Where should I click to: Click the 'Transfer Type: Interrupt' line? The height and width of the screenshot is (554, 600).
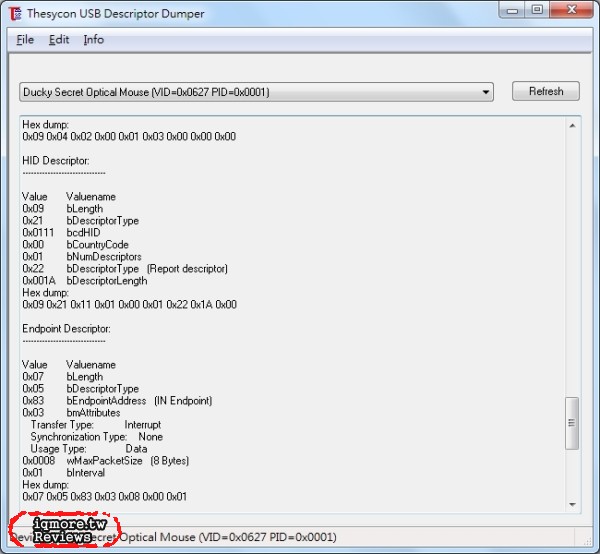[96, 425]
